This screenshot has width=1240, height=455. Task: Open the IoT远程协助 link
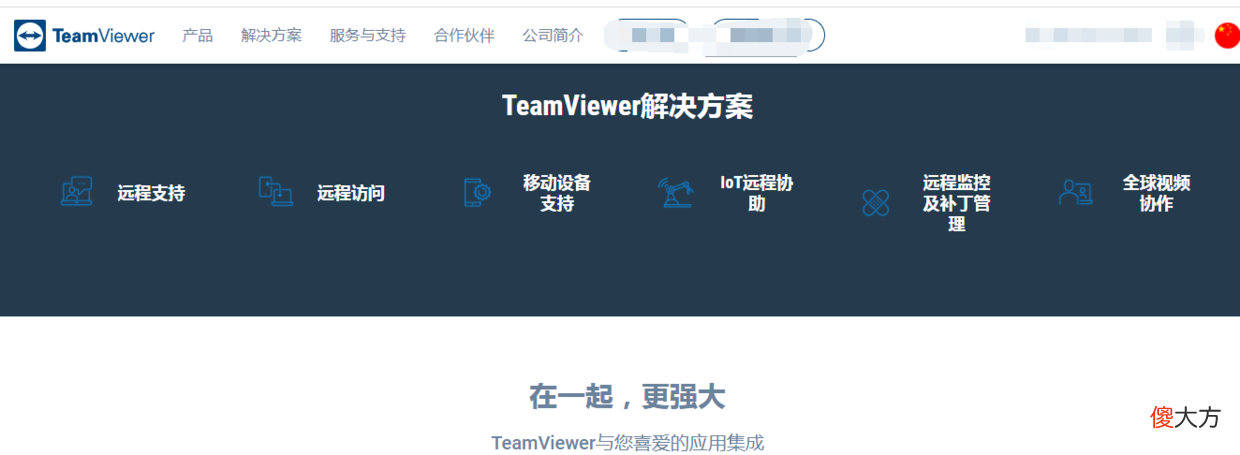pyautogui.click(x=757, y=193)
